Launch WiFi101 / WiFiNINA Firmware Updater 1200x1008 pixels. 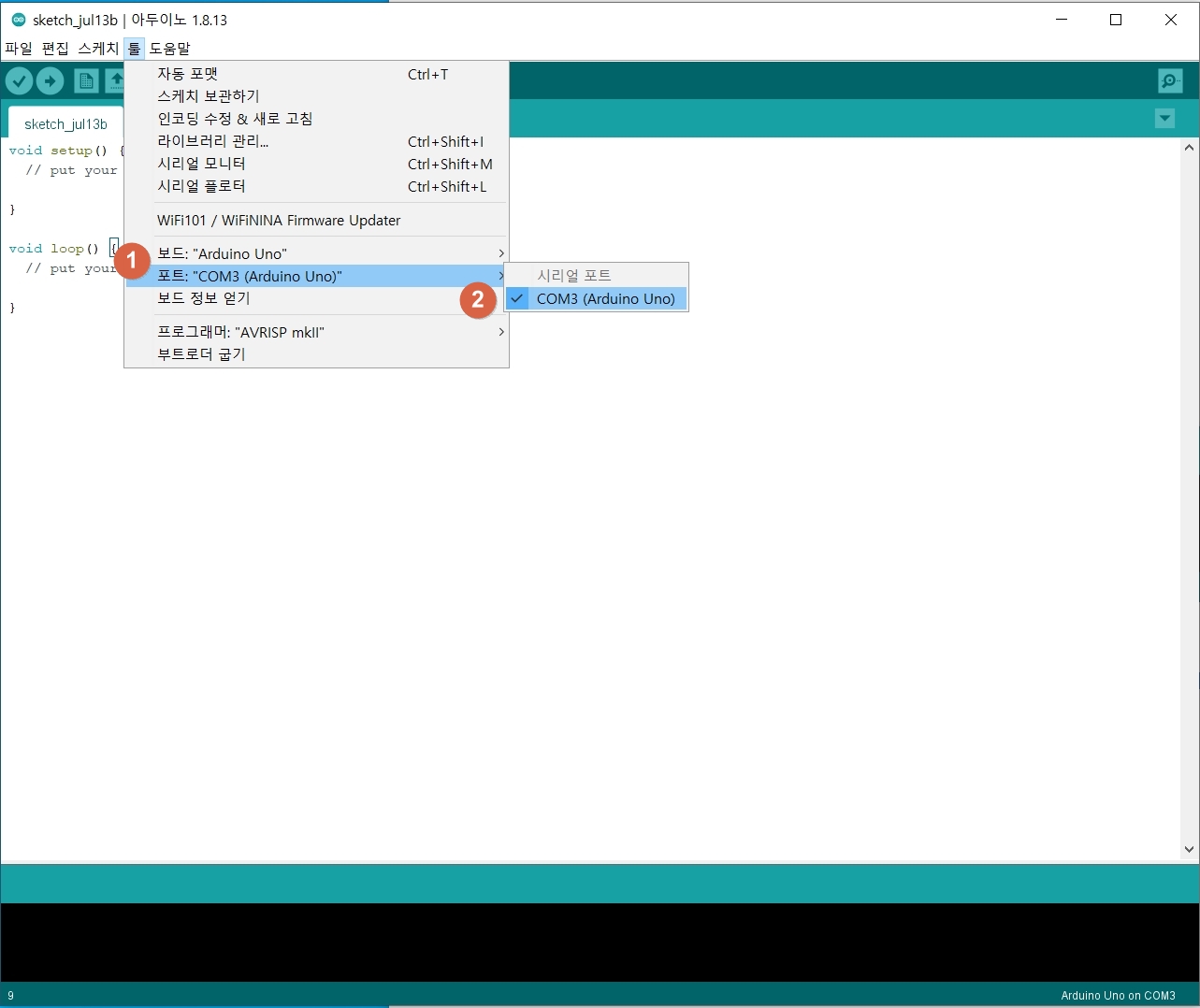pyautogui.click(x=317, y=221)
